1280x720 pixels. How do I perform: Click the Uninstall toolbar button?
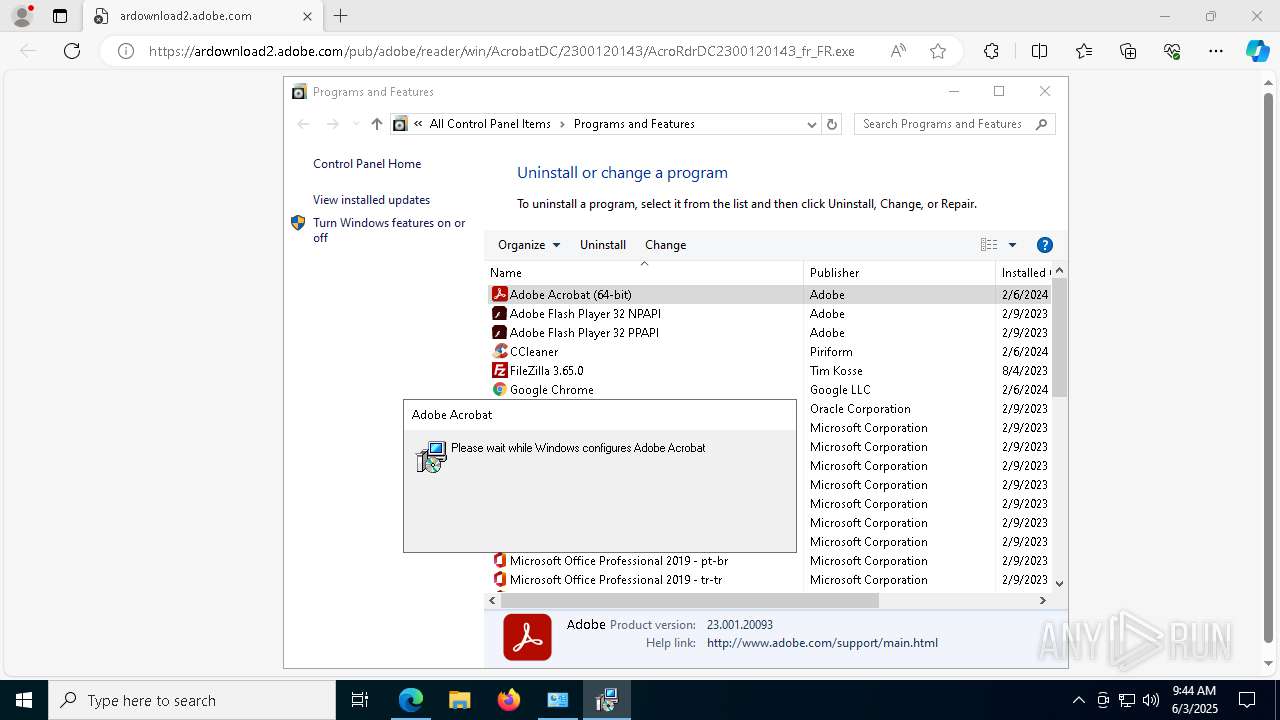click(x=603, y=245)
